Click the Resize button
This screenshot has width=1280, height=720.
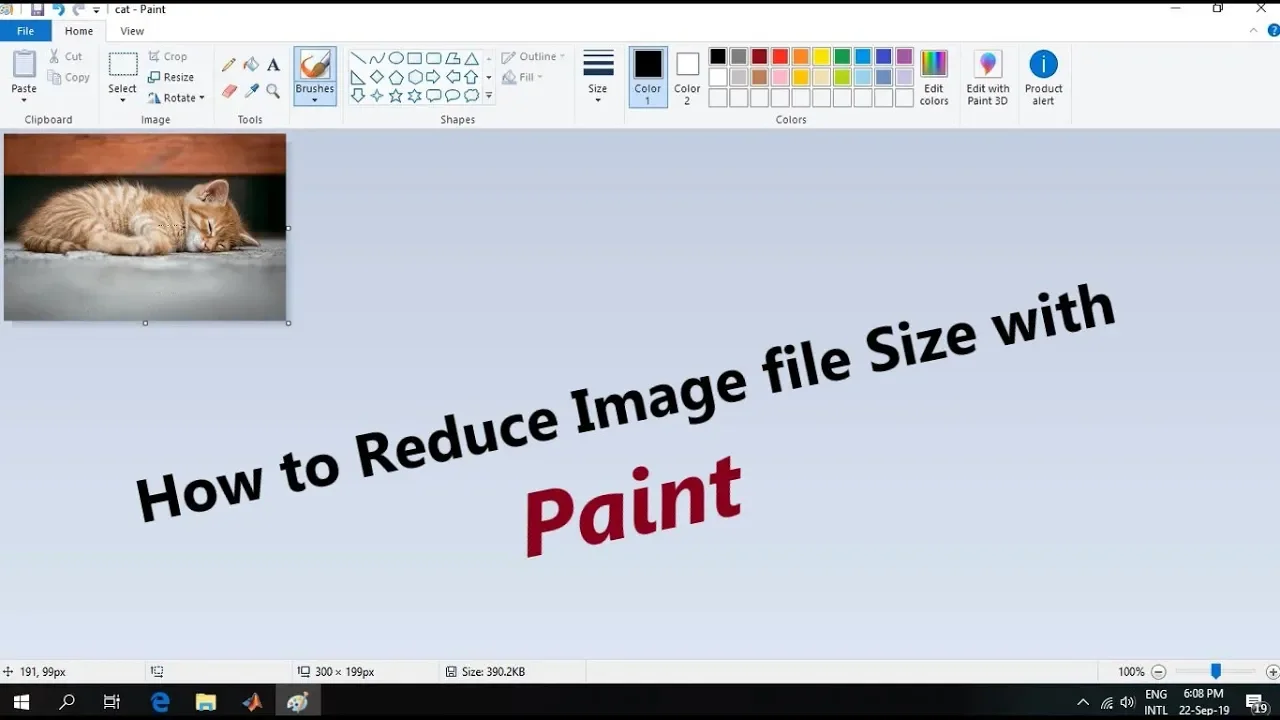(x=171, y=77)
